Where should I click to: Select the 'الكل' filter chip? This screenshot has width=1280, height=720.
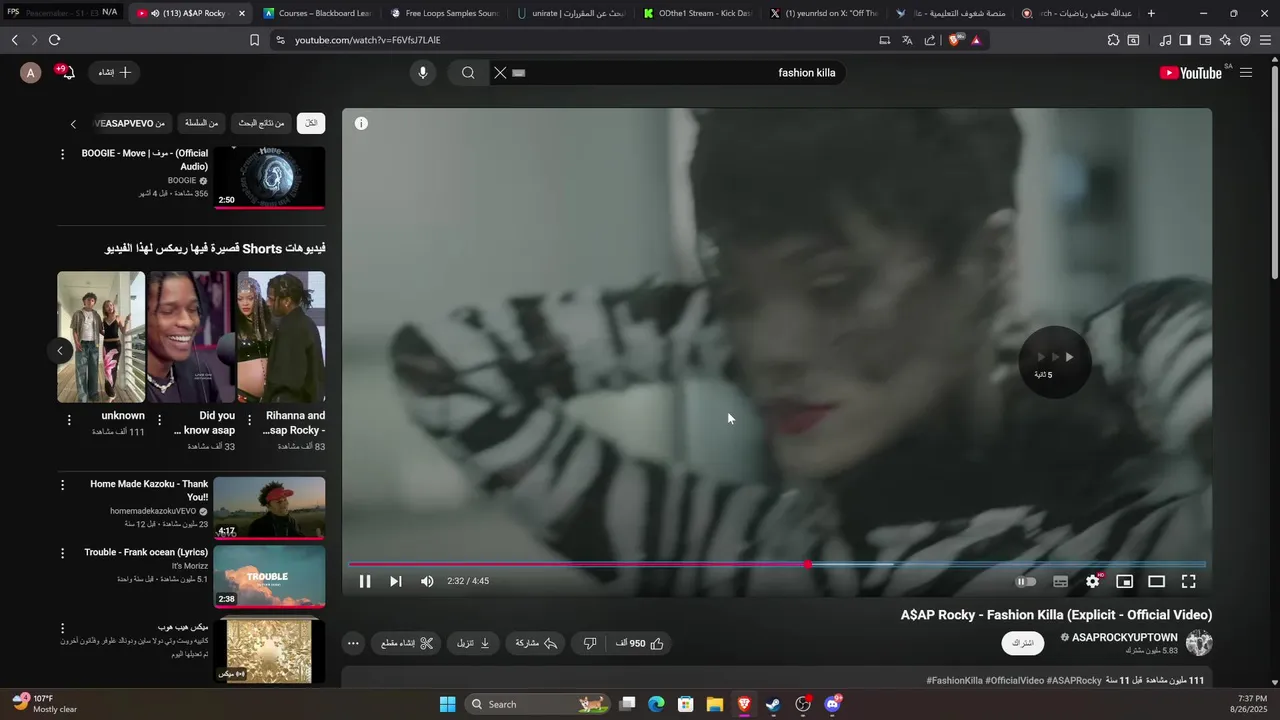pos(311,123)
